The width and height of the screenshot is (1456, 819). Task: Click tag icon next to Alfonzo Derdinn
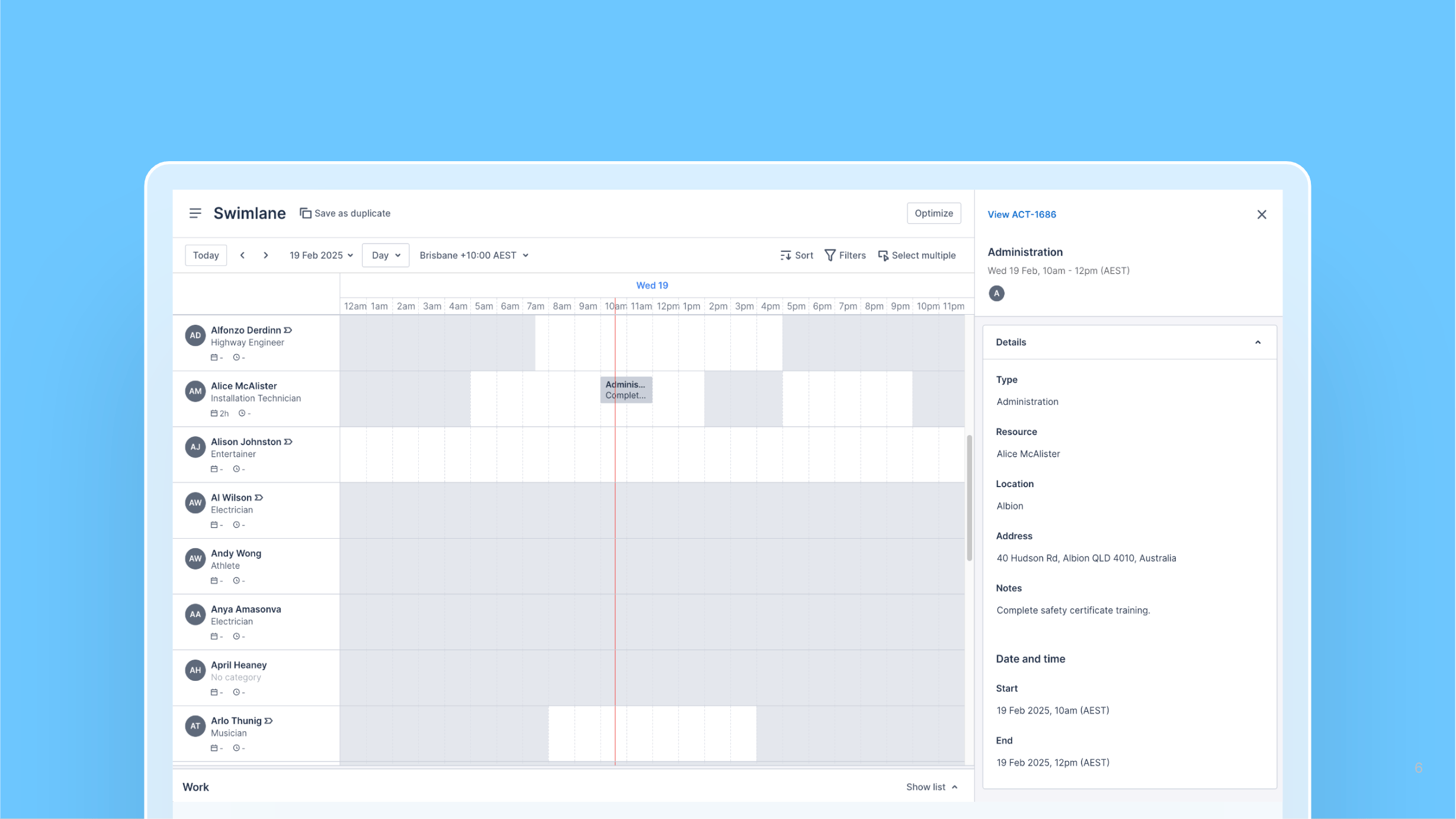(x=288, y=330)
